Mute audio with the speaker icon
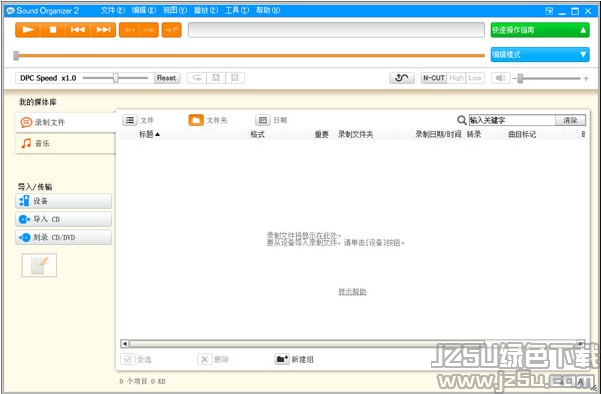The image size is (601, 394). 501,78
